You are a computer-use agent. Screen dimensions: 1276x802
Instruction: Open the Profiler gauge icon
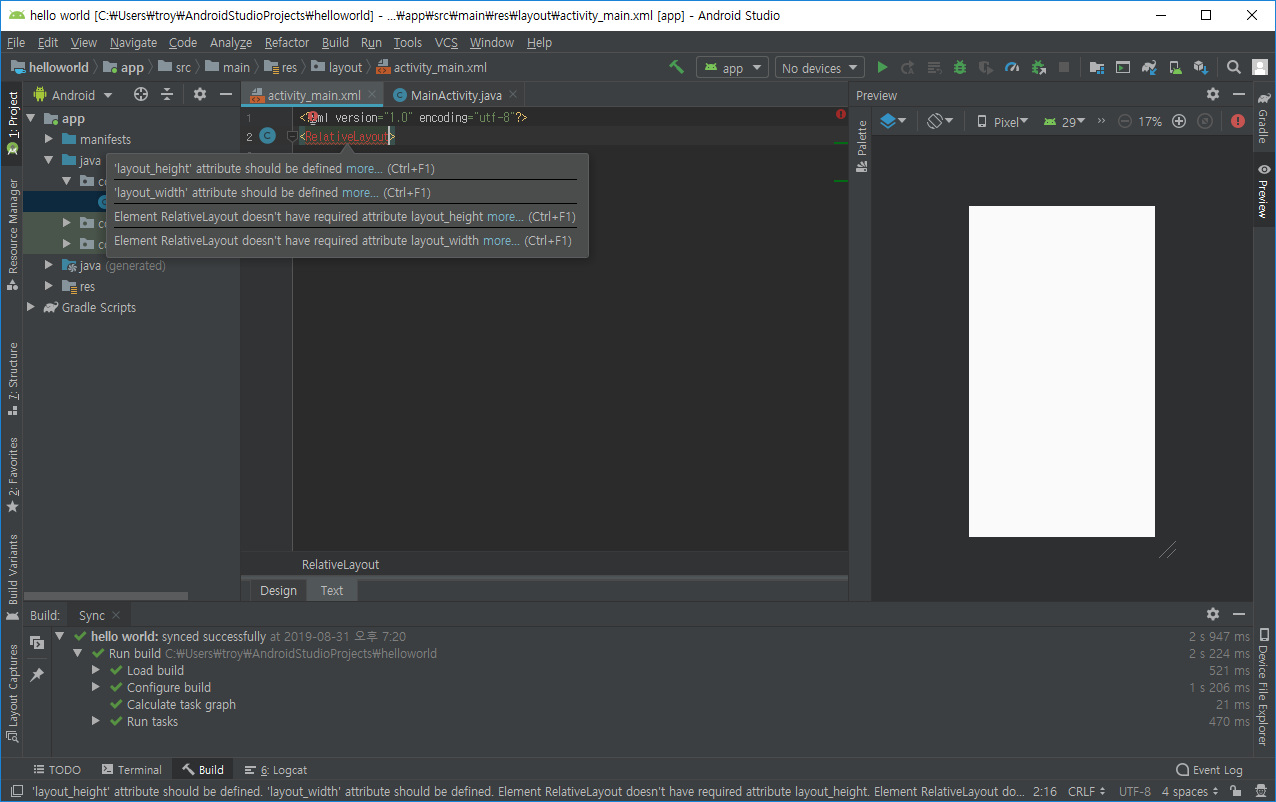tap(1012, 67)
